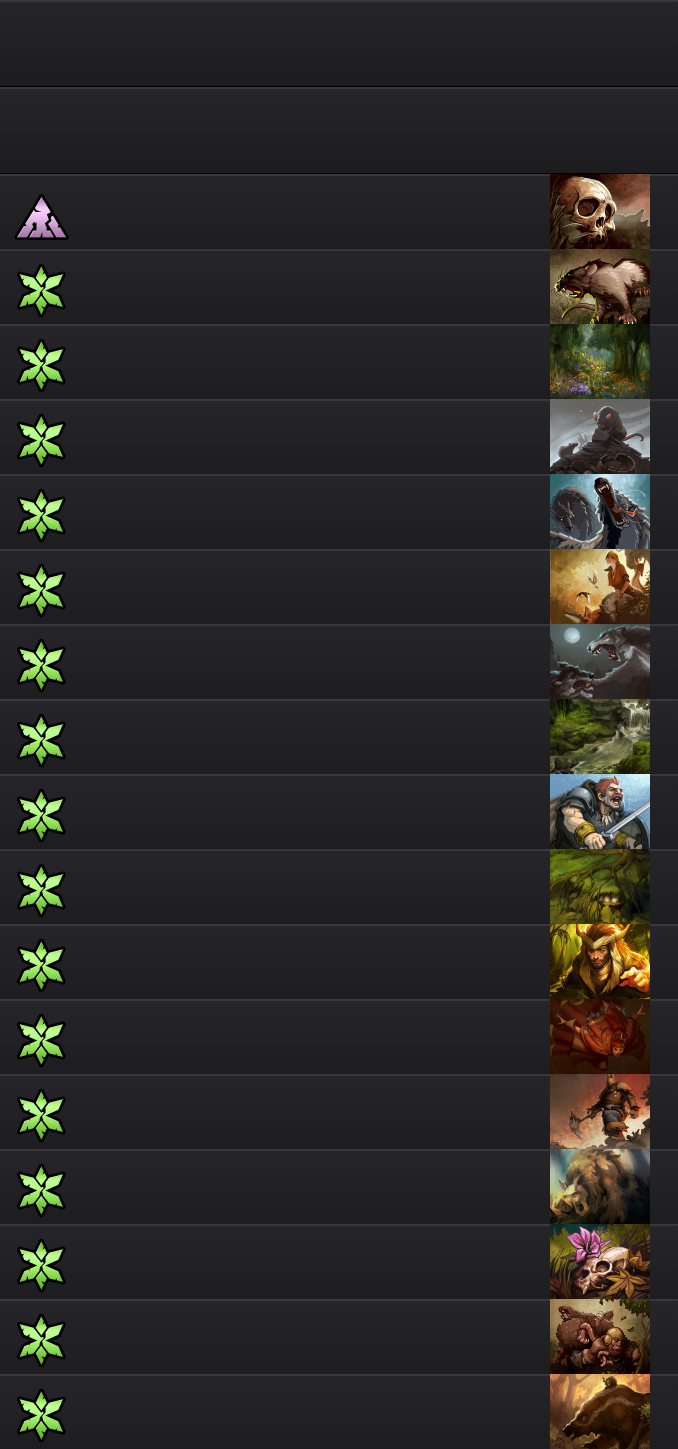This screenshot has height=1449, width=678.
Task: Open the red-haired girl with birds thumbnail
Action: click(x=600, y=587)
